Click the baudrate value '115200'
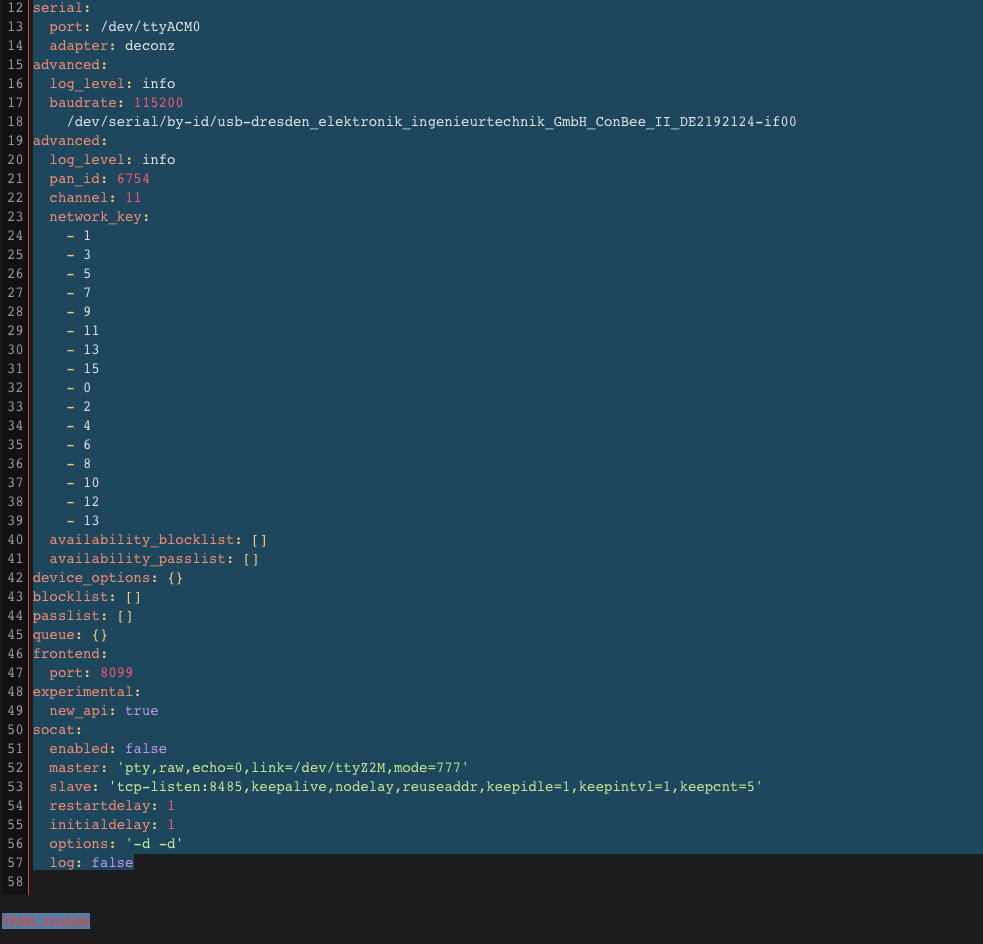983x944 pixels. pyautogui.click(x=159, y=103)
